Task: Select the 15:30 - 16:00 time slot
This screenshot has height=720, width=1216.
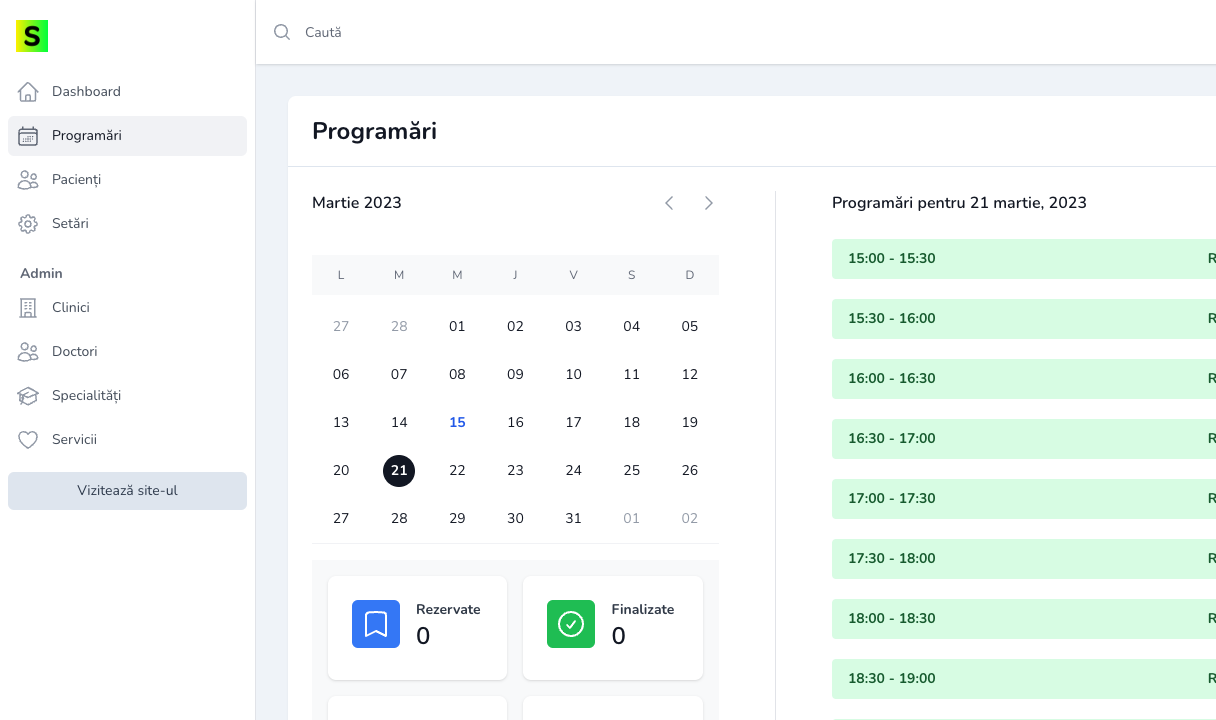Action: click(x=1024, y=319)
